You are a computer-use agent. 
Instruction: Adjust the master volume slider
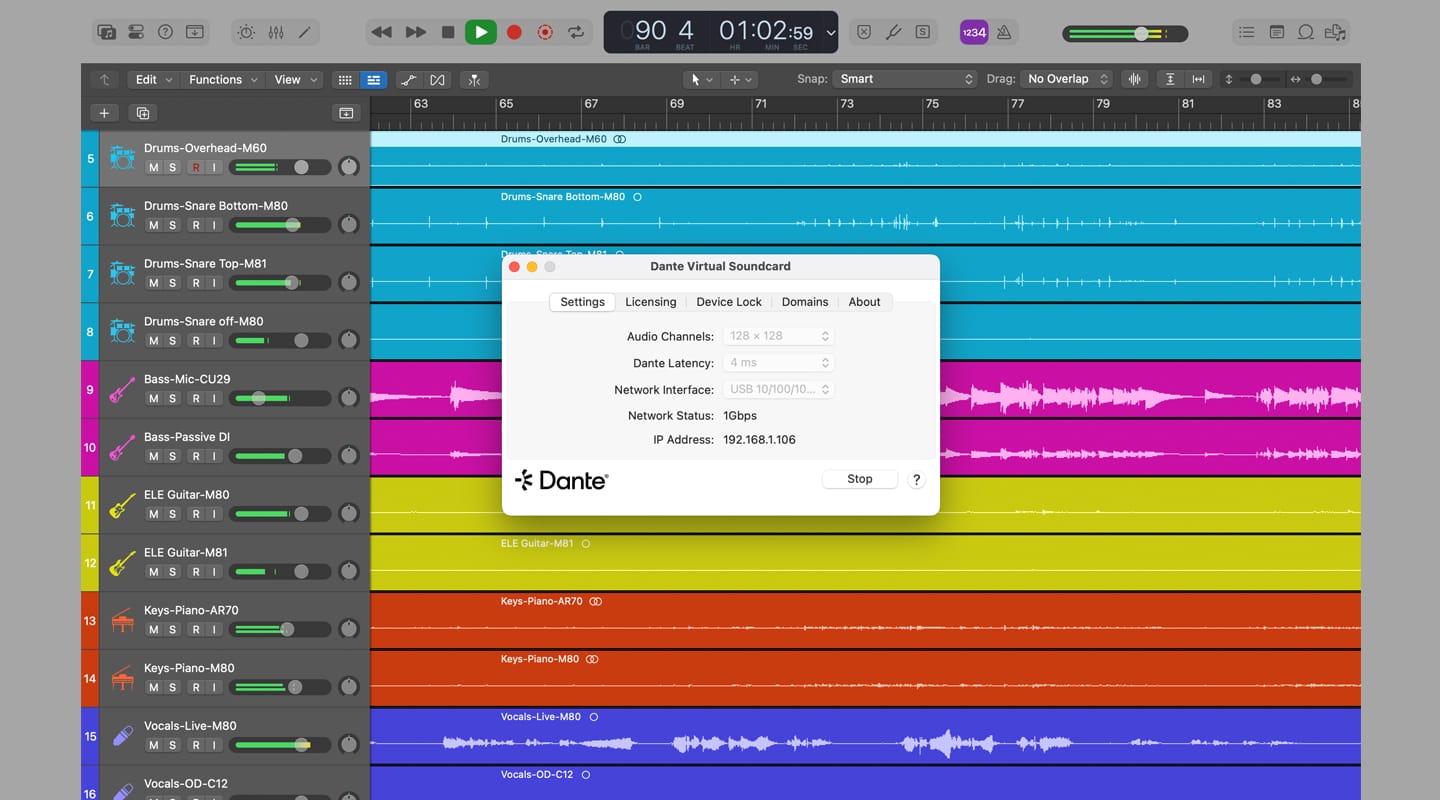click(1125, 33)
